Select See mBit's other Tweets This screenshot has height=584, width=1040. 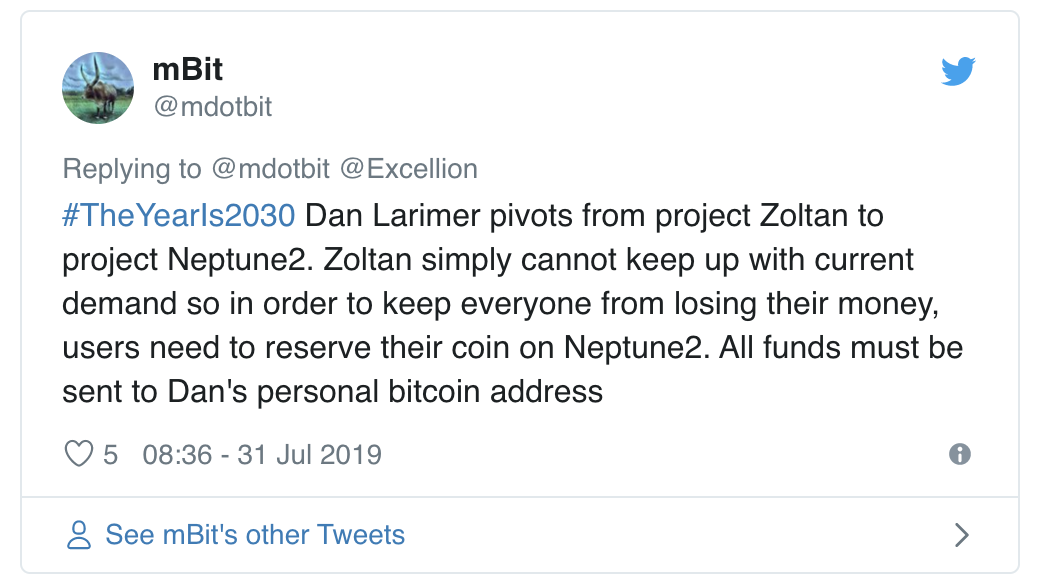(255, 535)
